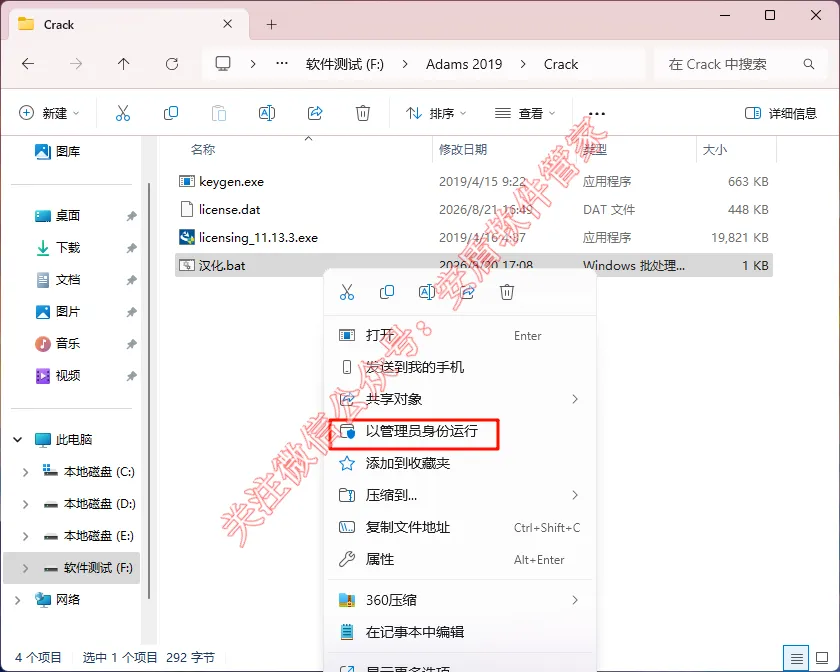Viewport: 840px width, 672px height.
Task: Click the Rename icon in the toolbar
Action: click(267, 113)
